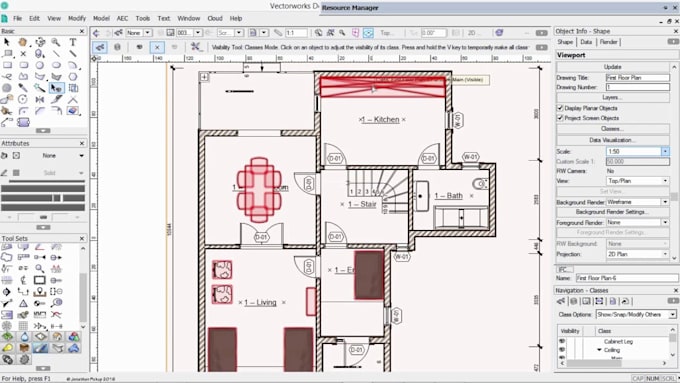Select the Fillet tool
Image resolution: width=680 pixels, height=383 pixels.
pyautogui.click(x=23, y=111)
